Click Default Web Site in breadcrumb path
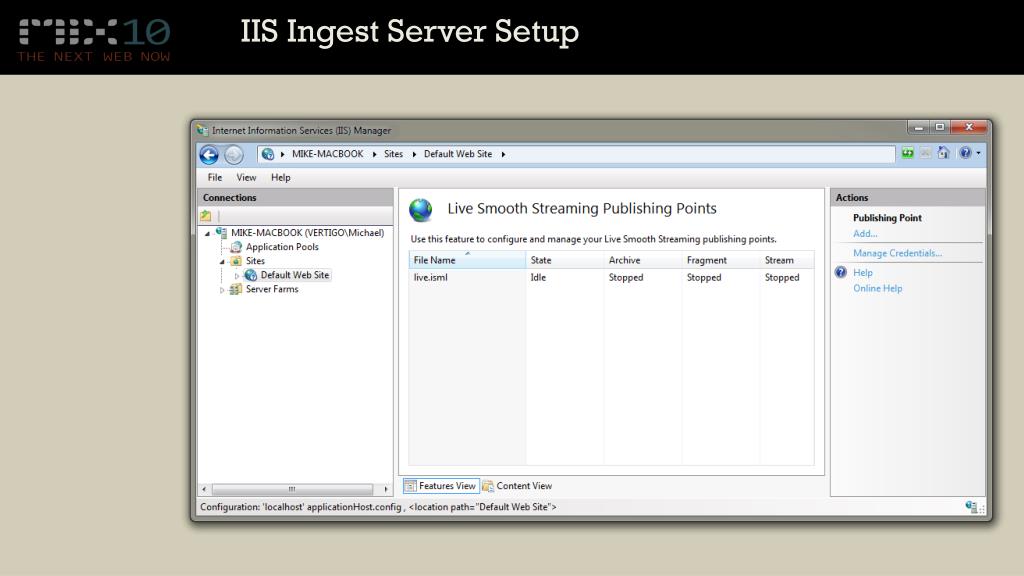Image resolution: width=1024 pixels, height=576 pixels. pyautogui.click(x=458, y=154)
